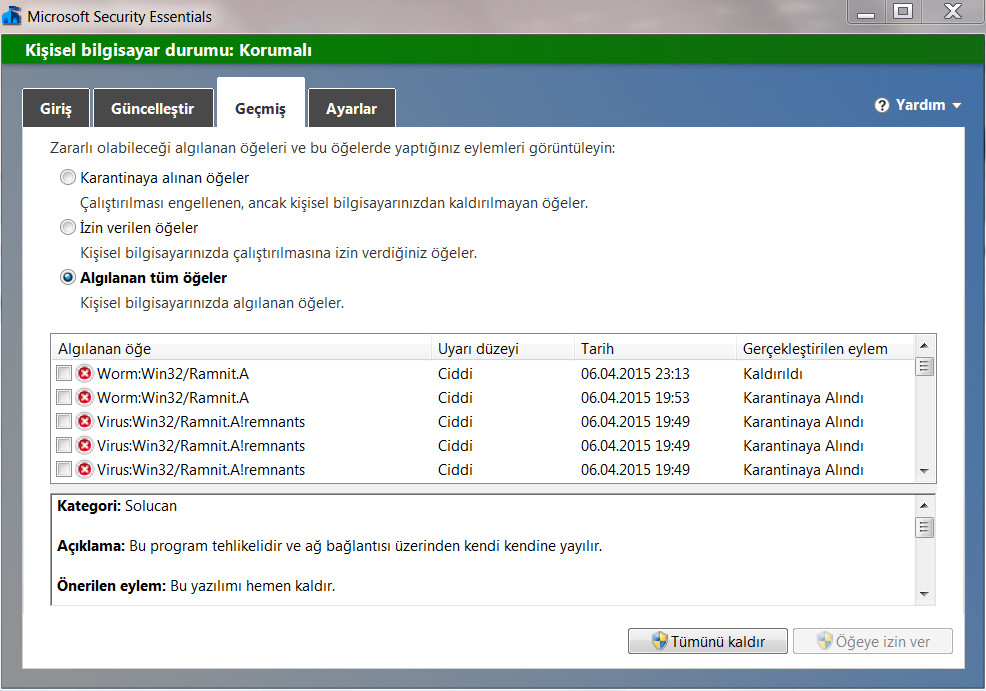Screen dimensions: 986x691
Task: Open the Yardım dropdown arrow
Action: tap(956, 106)
